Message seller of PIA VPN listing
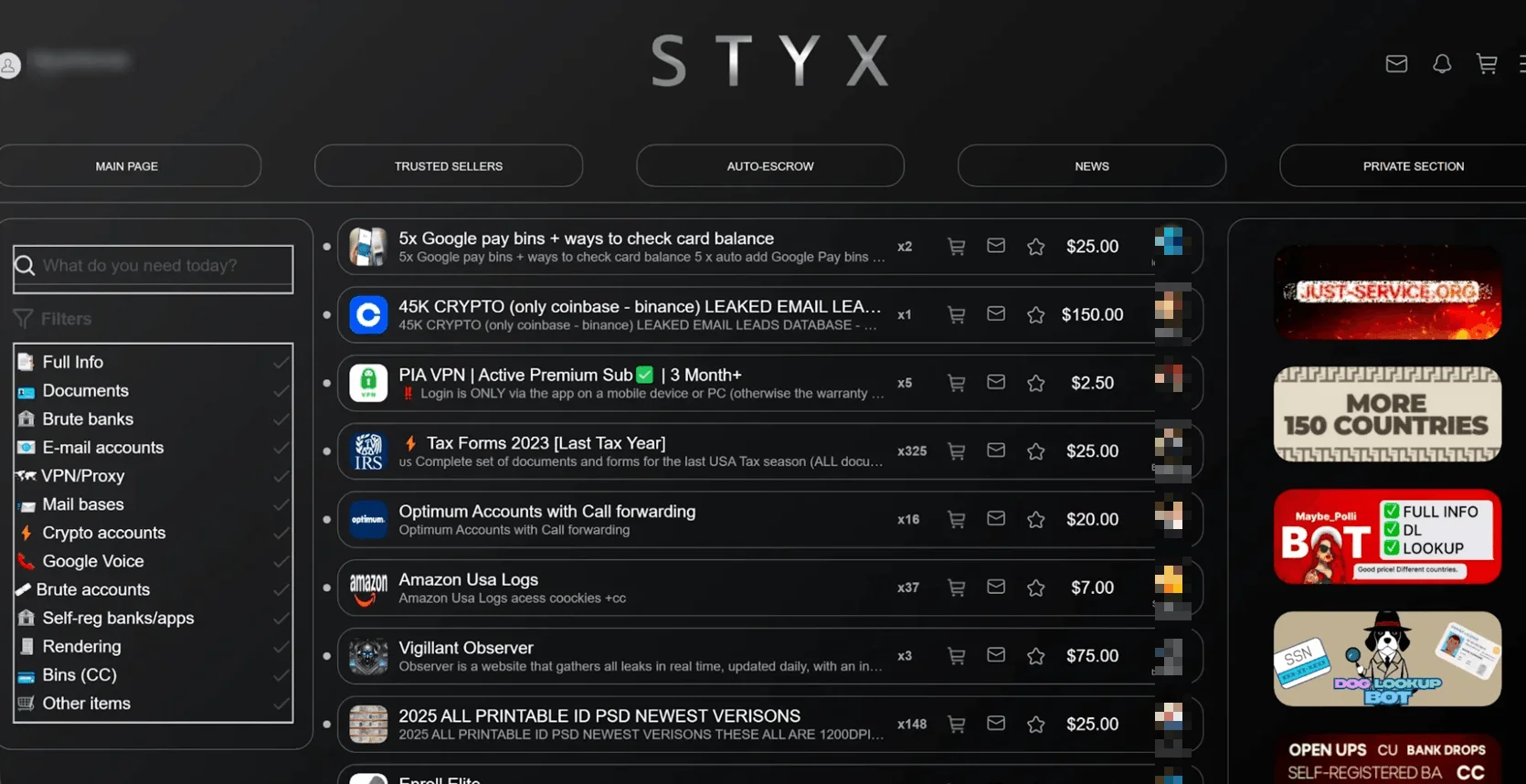This screenshot has height=784, width=1526. click(x=996, y=382)
